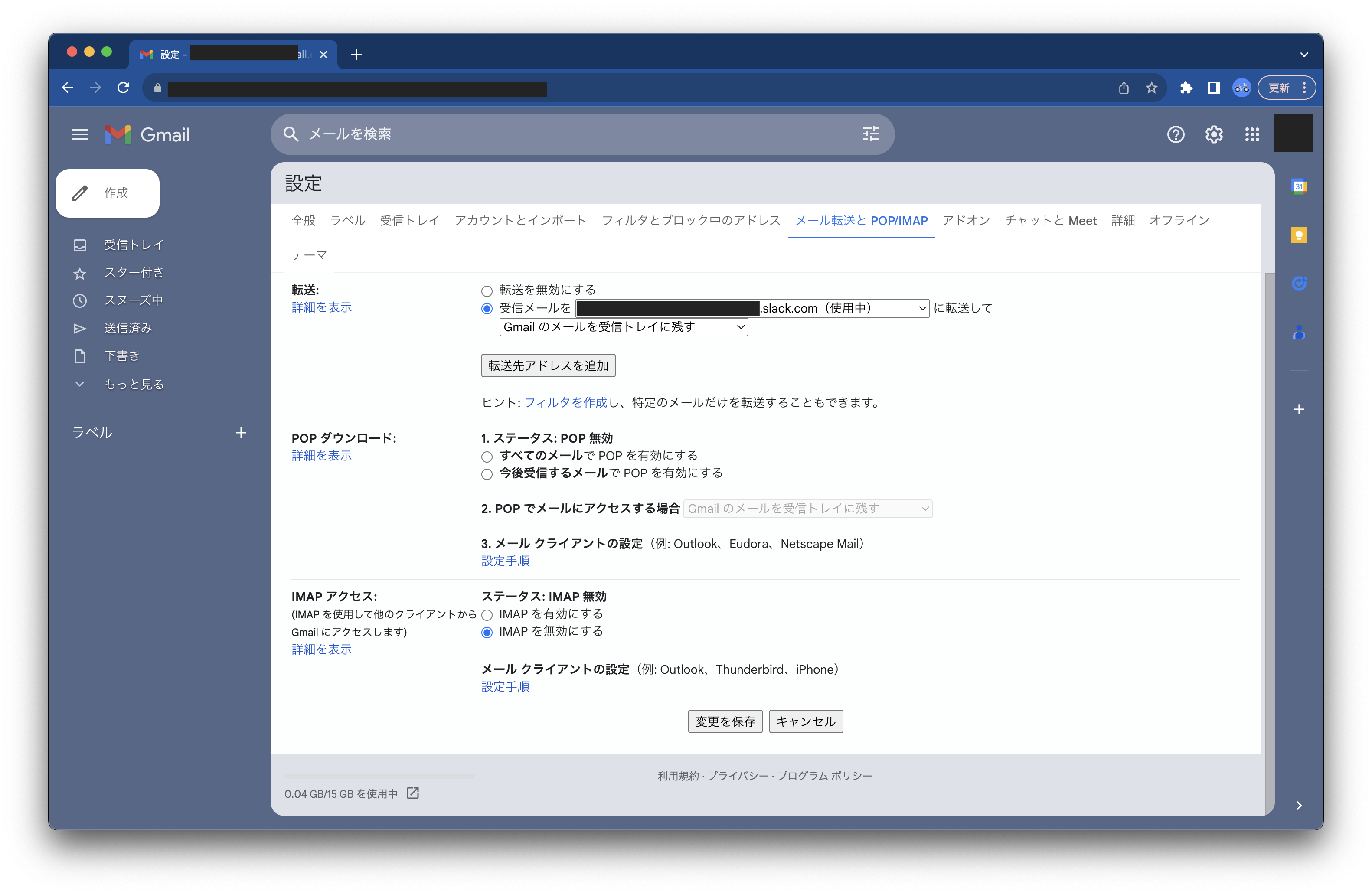Open Google Calendar side panel icon

tap(1298, 186)
